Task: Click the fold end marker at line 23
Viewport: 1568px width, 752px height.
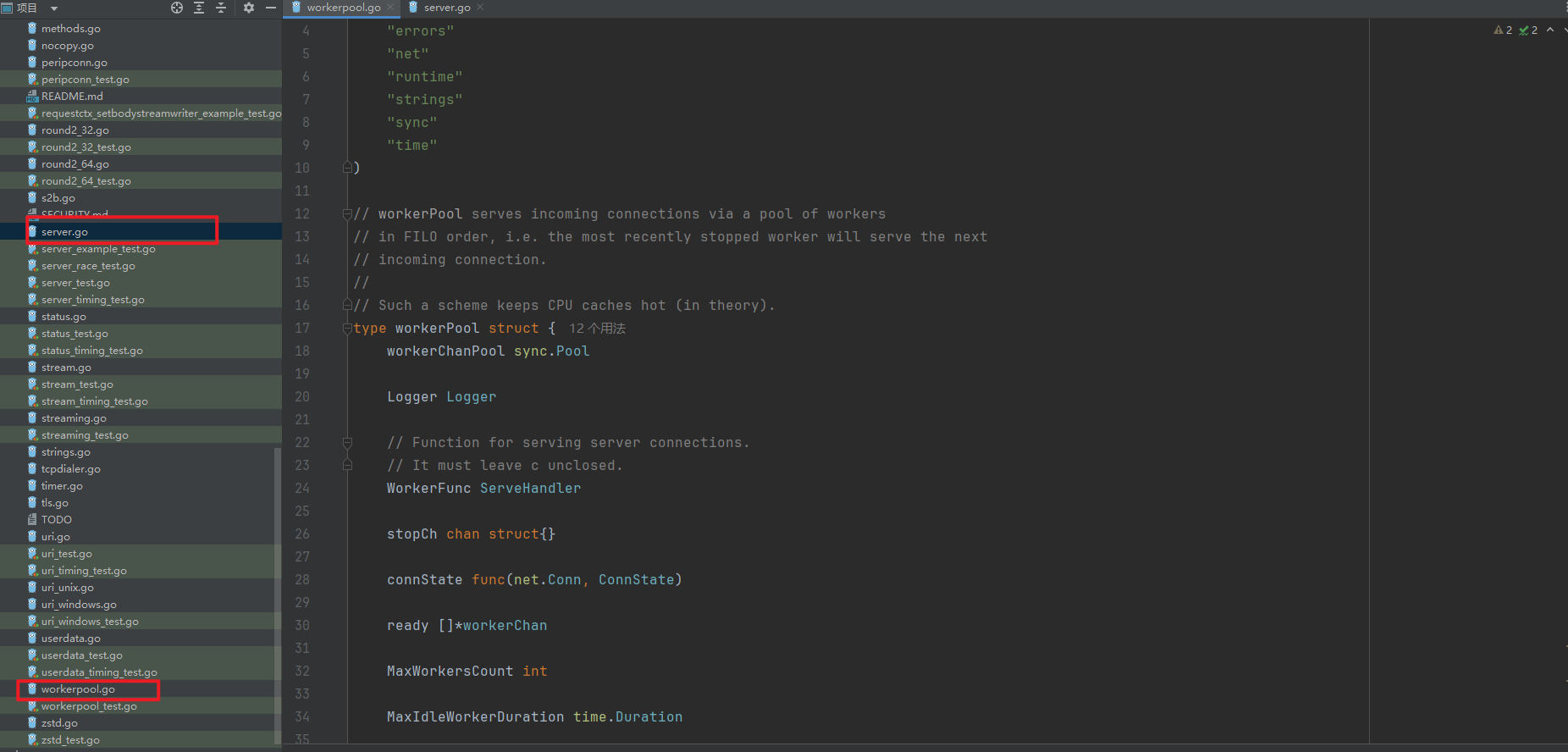Action: click(x=347, y=465)
